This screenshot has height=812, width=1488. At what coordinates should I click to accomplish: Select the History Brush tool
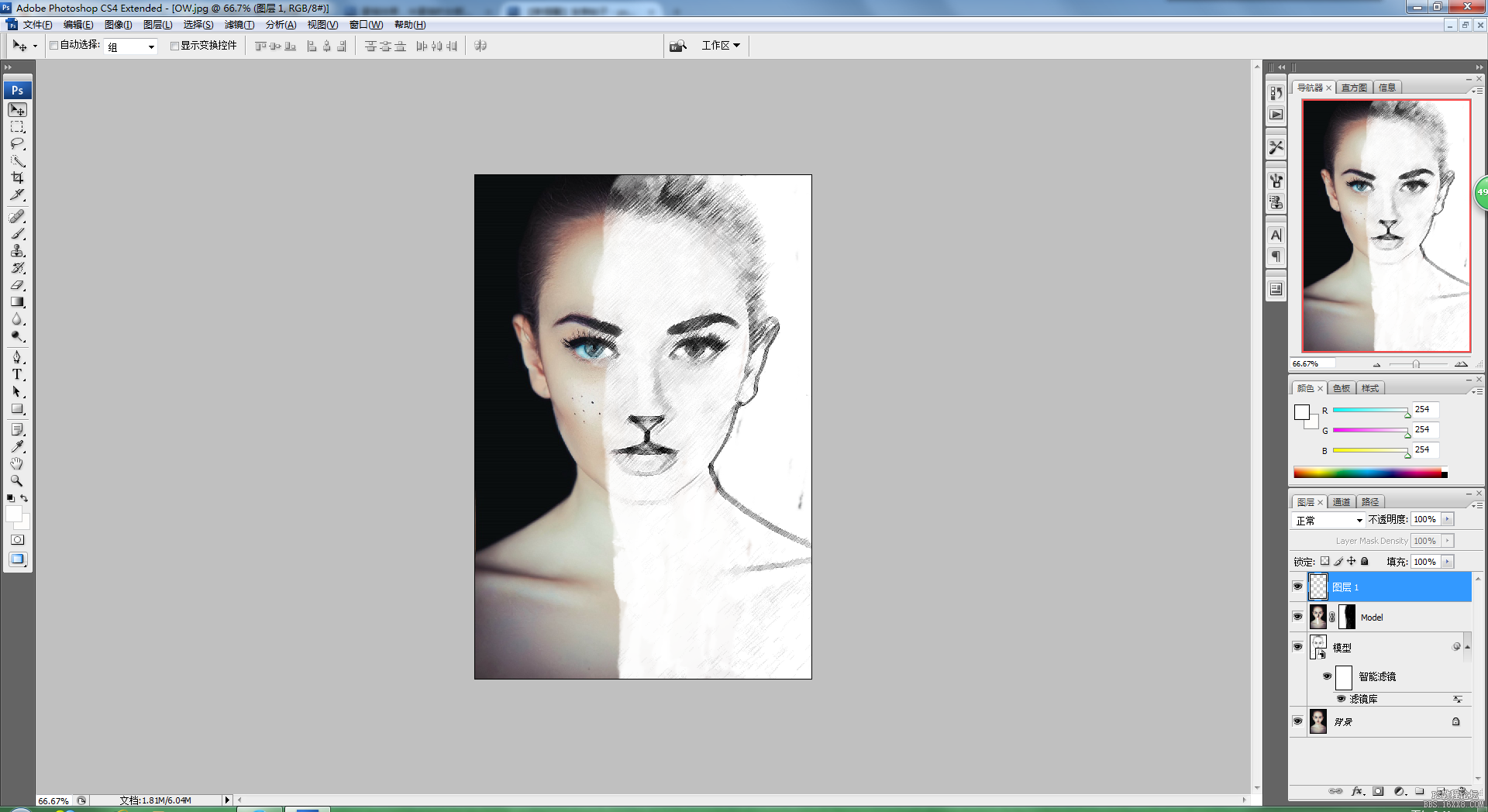pos(17,267)
